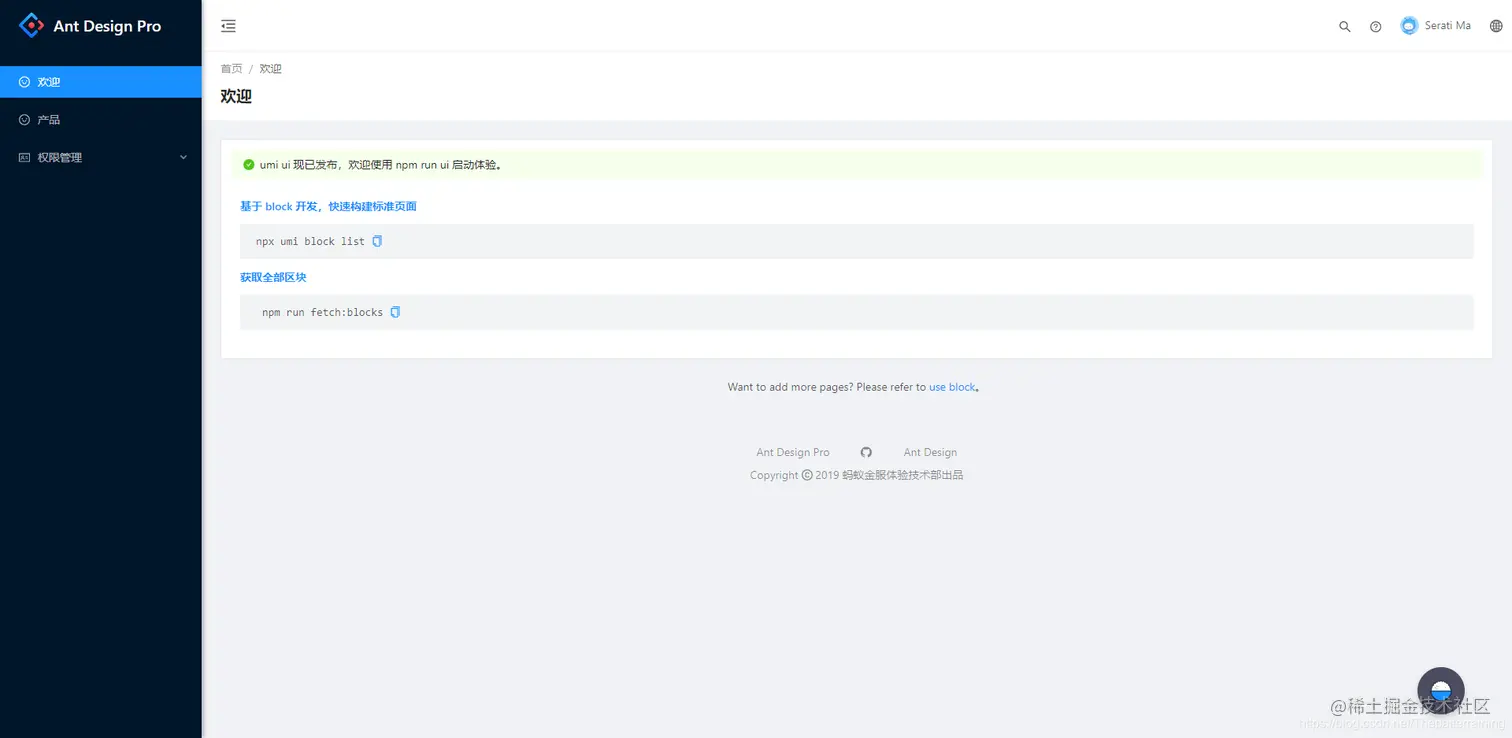Open the language selector globe icon
This screenshot has width=1512, height=738.
(x=1496, y=26)
